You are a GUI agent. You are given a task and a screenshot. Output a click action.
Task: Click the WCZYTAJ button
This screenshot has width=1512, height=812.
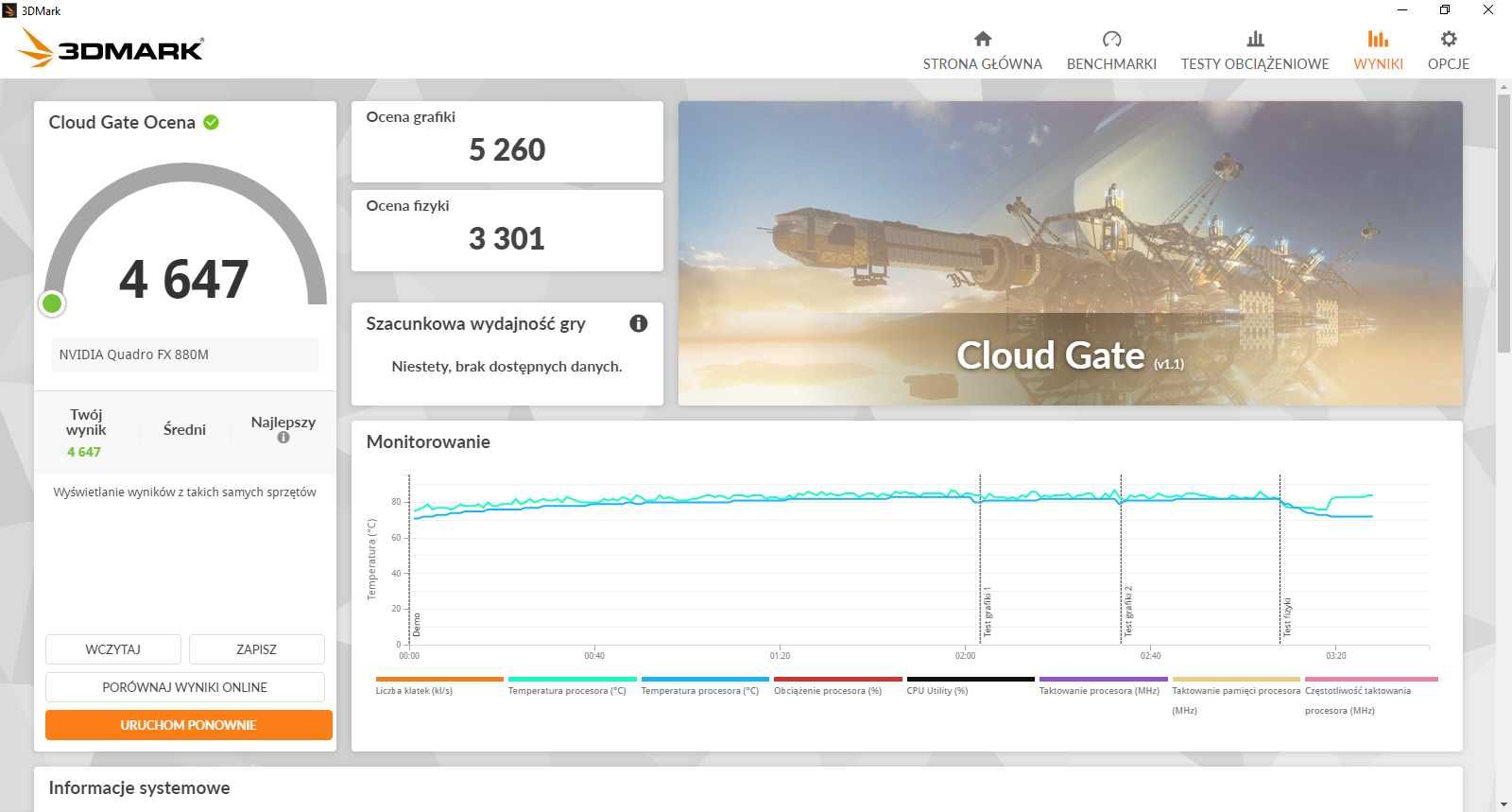pyautogui.click(x=113, y=649)
